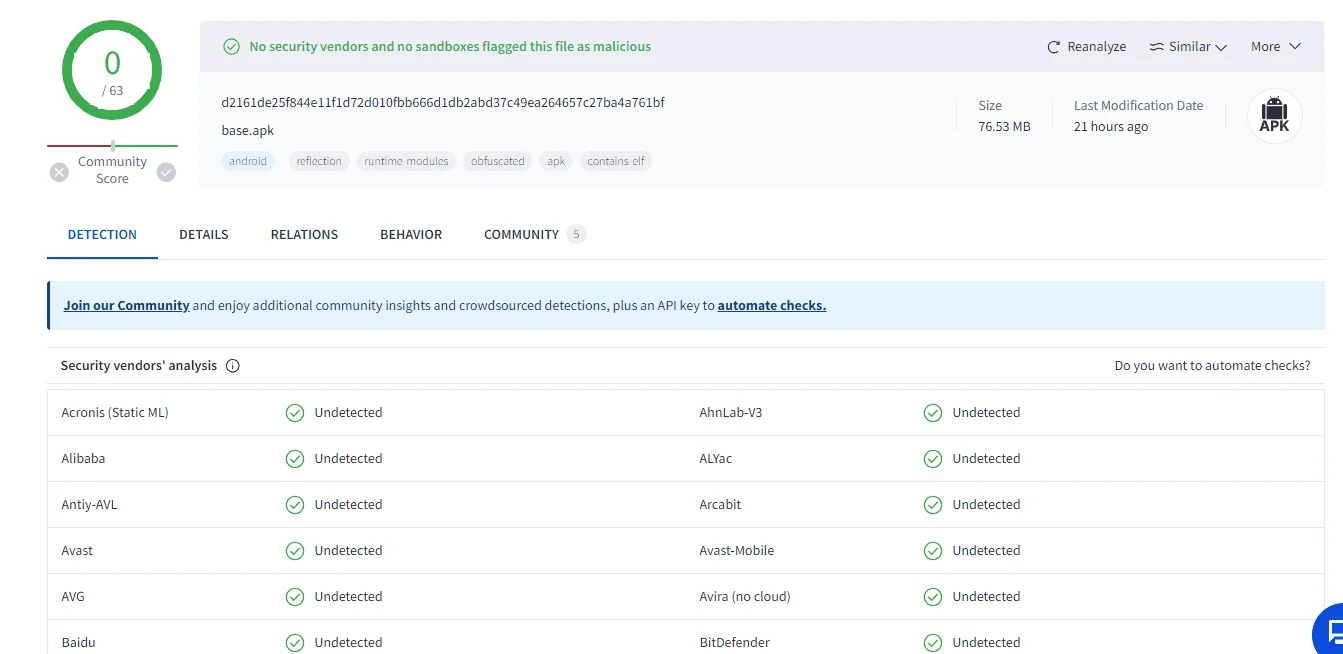Click the community count badge showing 5

575,235
